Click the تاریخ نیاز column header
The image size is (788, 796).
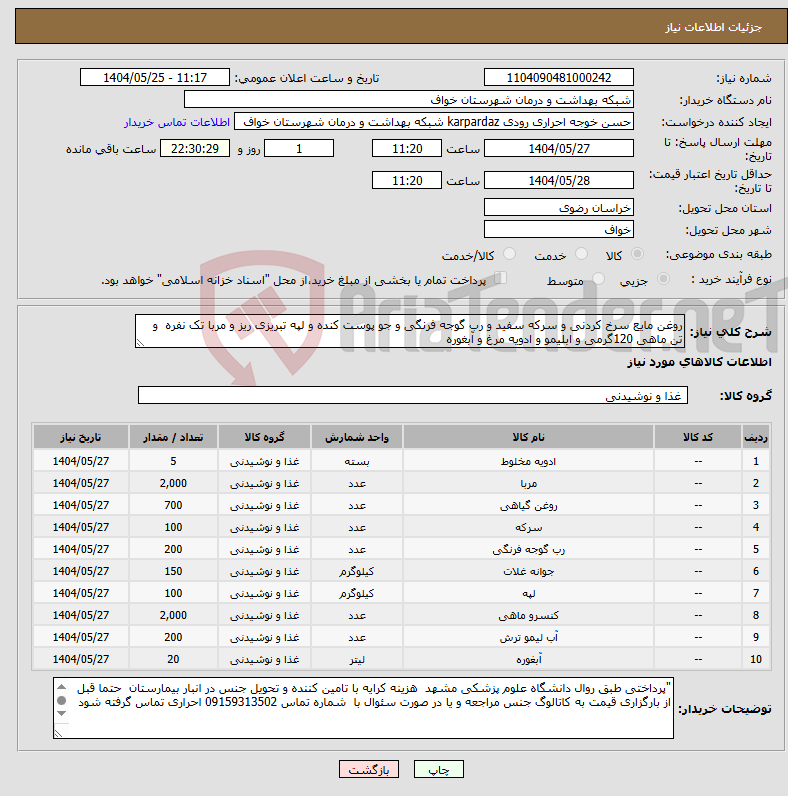(81, 437)
